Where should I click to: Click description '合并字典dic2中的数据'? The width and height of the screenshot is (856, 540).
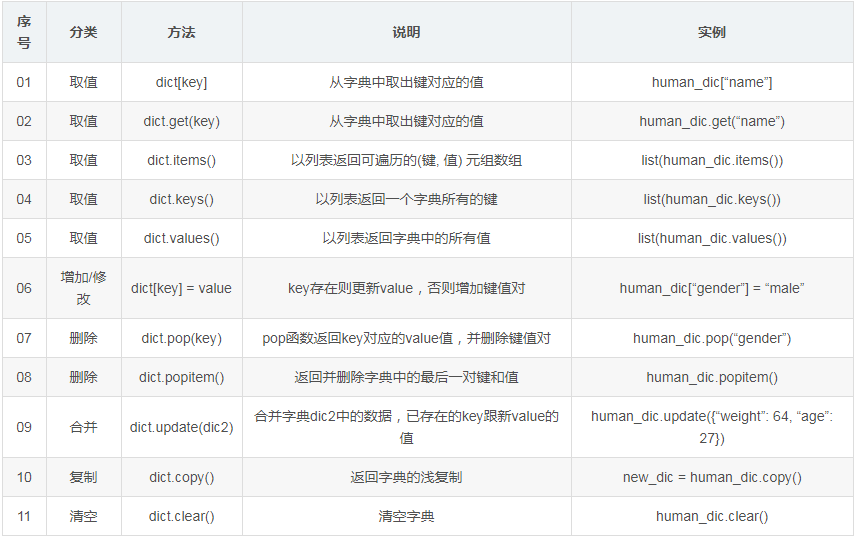[323, 417]
